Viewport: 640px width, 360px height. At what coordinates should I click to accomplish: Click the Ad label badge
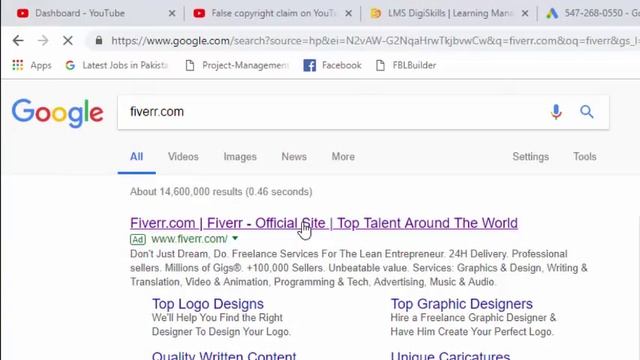point(138,239)
